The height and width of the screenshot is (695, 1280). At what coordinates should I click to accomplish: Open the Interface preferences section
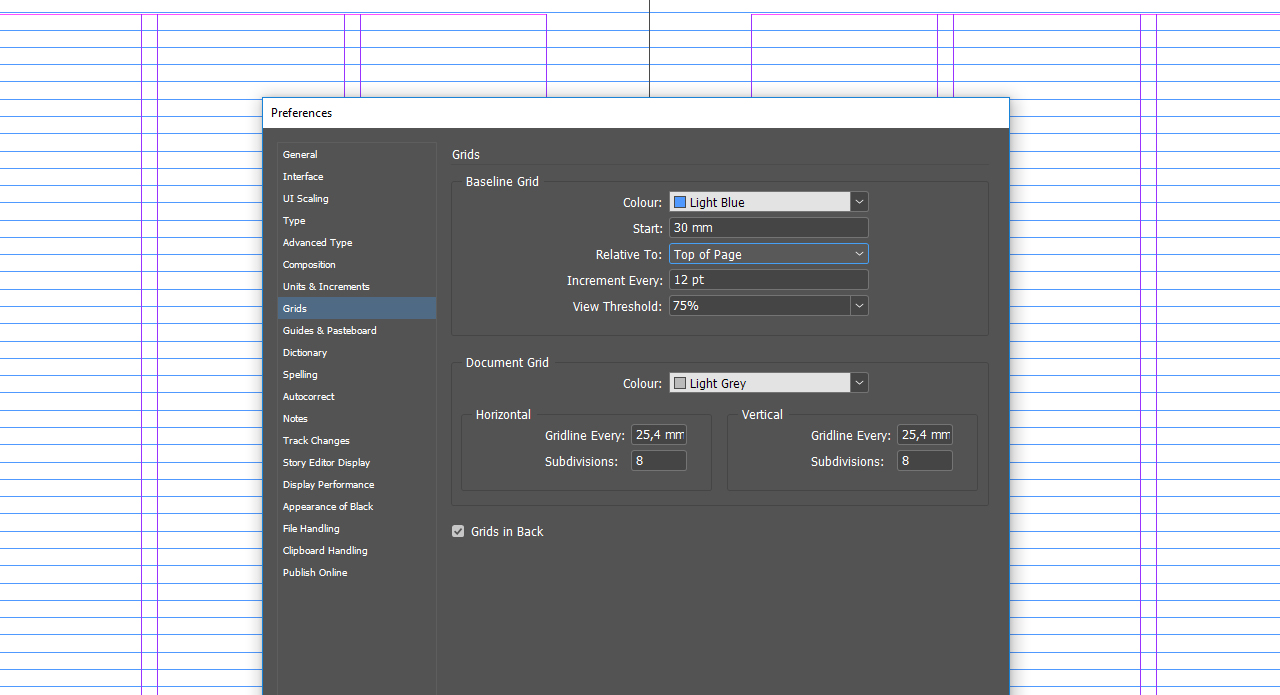303,177
